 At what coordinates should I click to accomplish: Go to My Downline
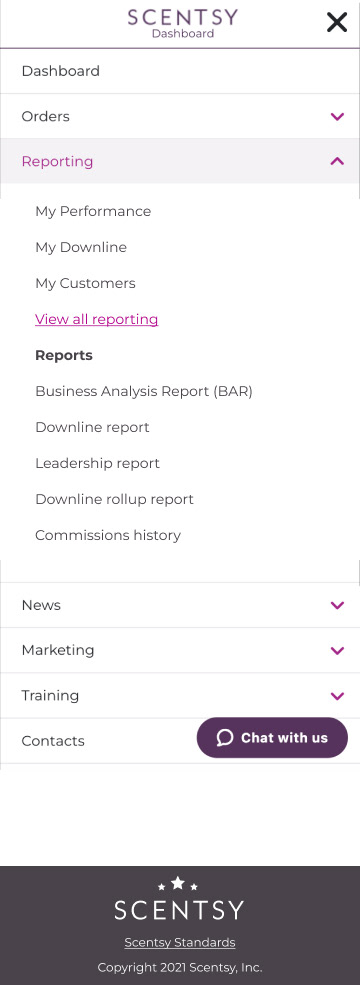tap(81, 248)
